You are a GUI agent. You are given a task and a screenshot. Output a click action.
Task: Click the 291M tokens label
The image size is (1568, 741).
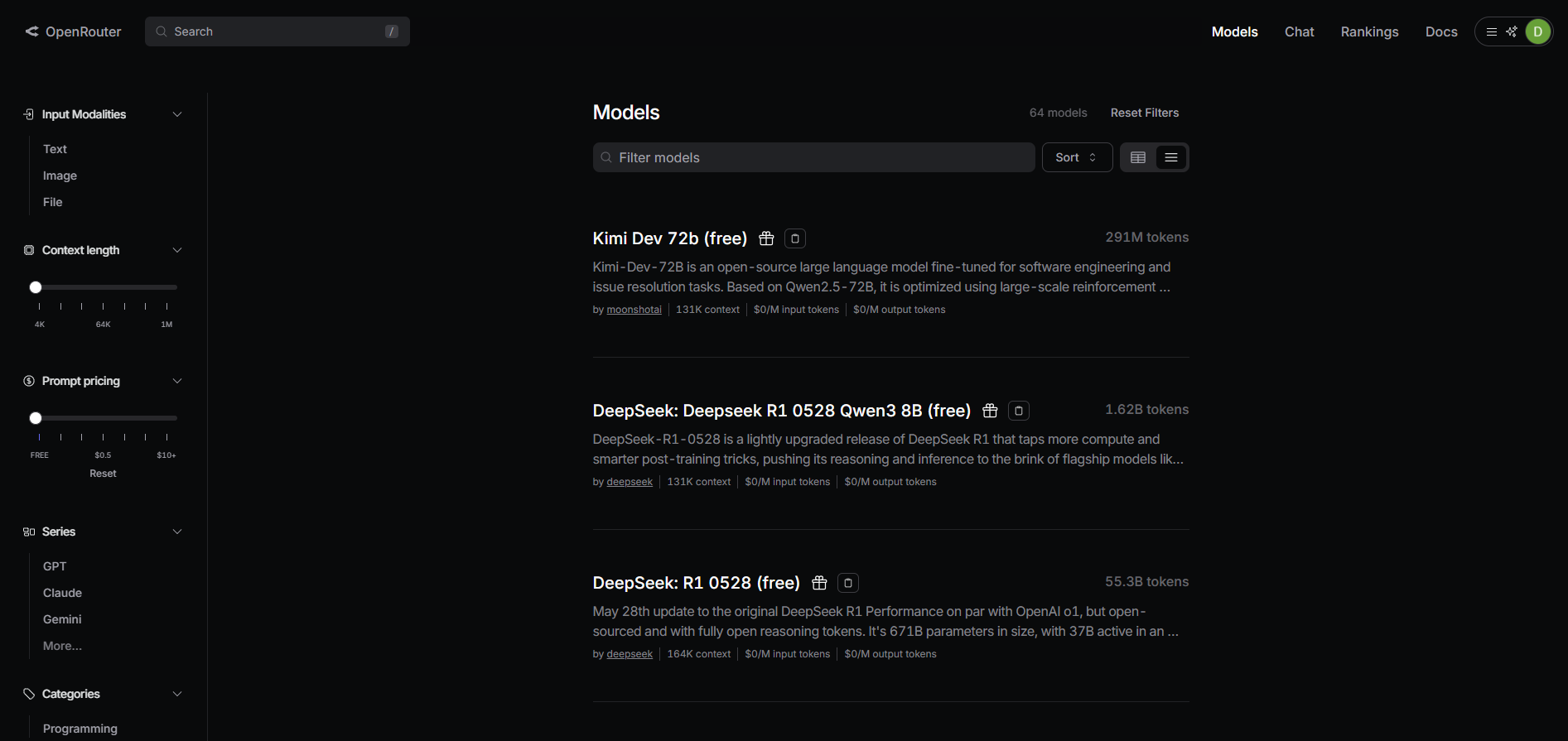coord(1147,238)
